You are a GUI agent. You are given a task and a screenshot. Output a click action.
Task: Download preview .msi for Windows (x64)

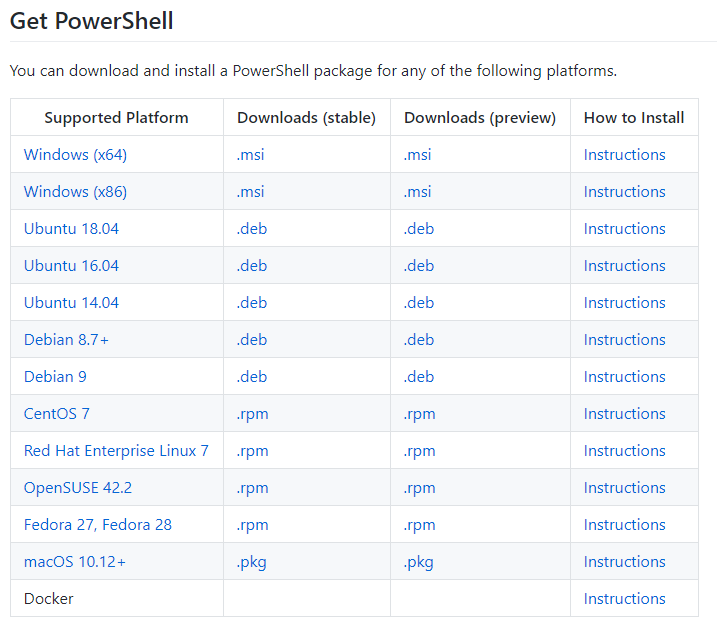417,155
